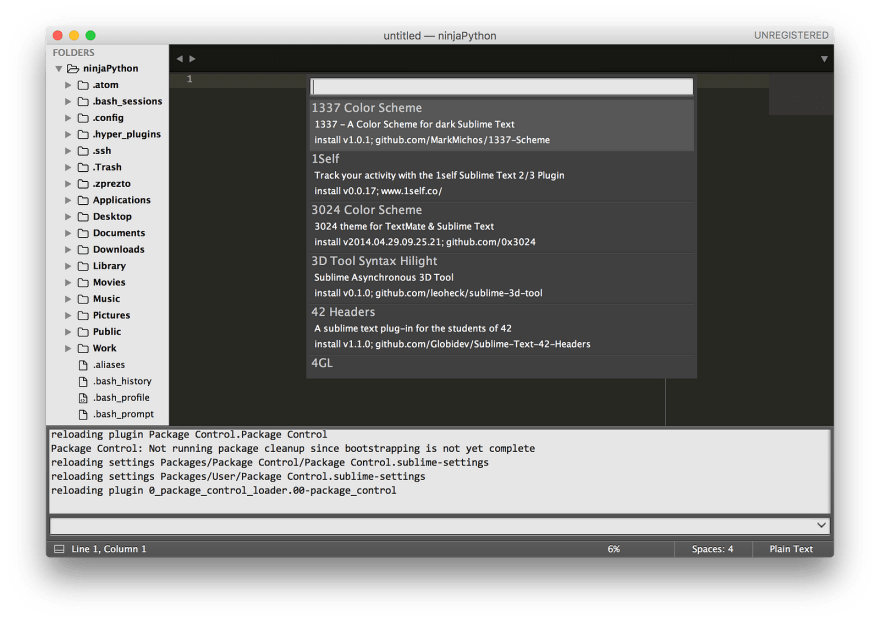This screenshot has width=880, height=623.
Task: Select the Downloads folder label
Action: [118, 249]
